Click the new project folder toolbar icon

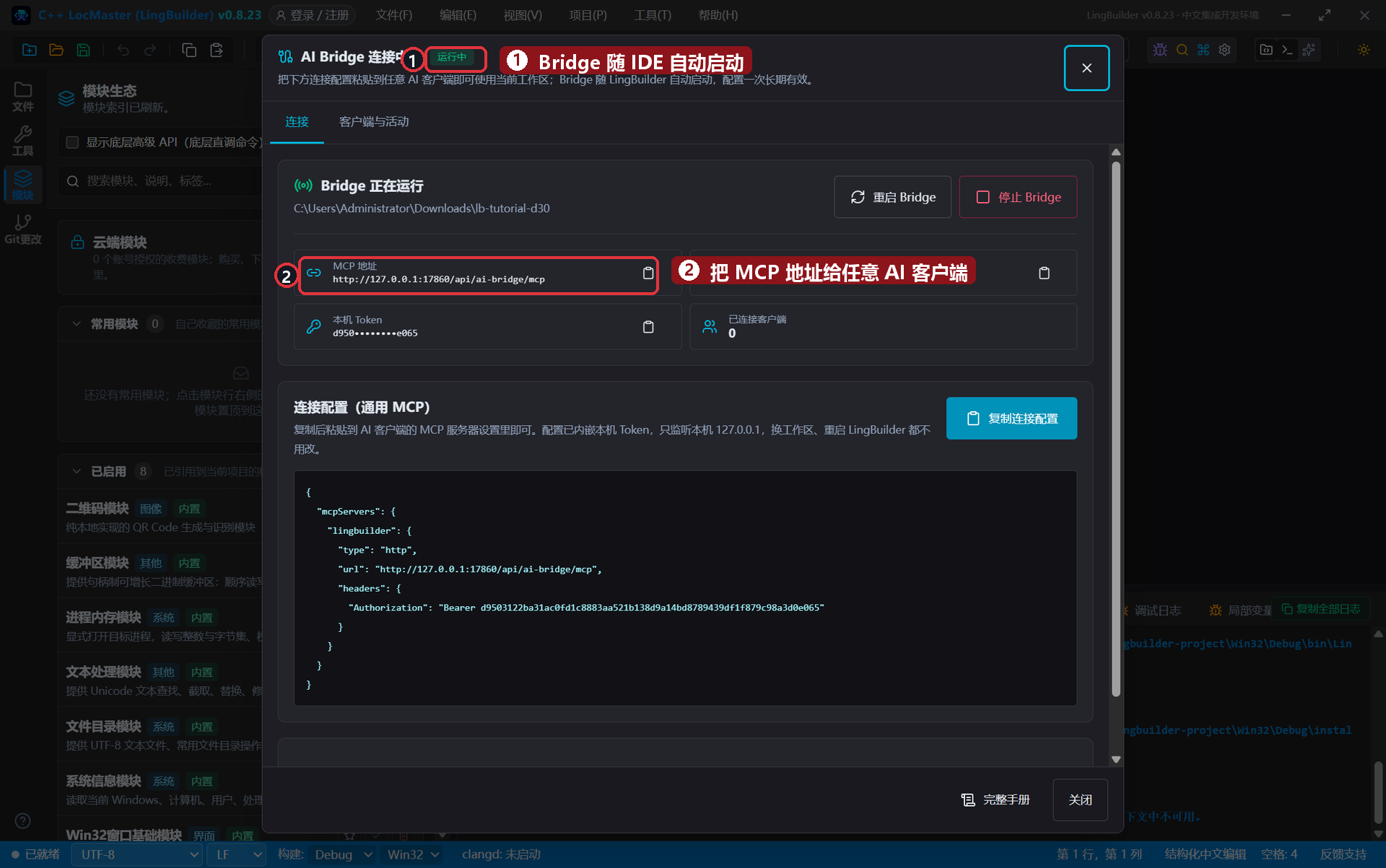click(x=30, y=50)
